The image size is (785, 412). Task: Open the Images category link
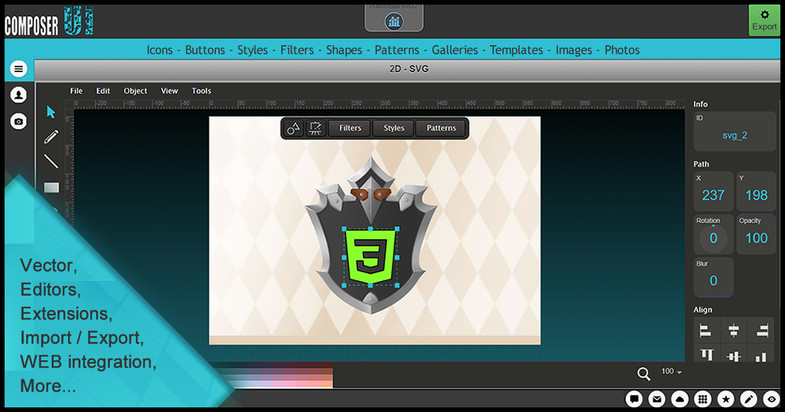coord(574,50)
